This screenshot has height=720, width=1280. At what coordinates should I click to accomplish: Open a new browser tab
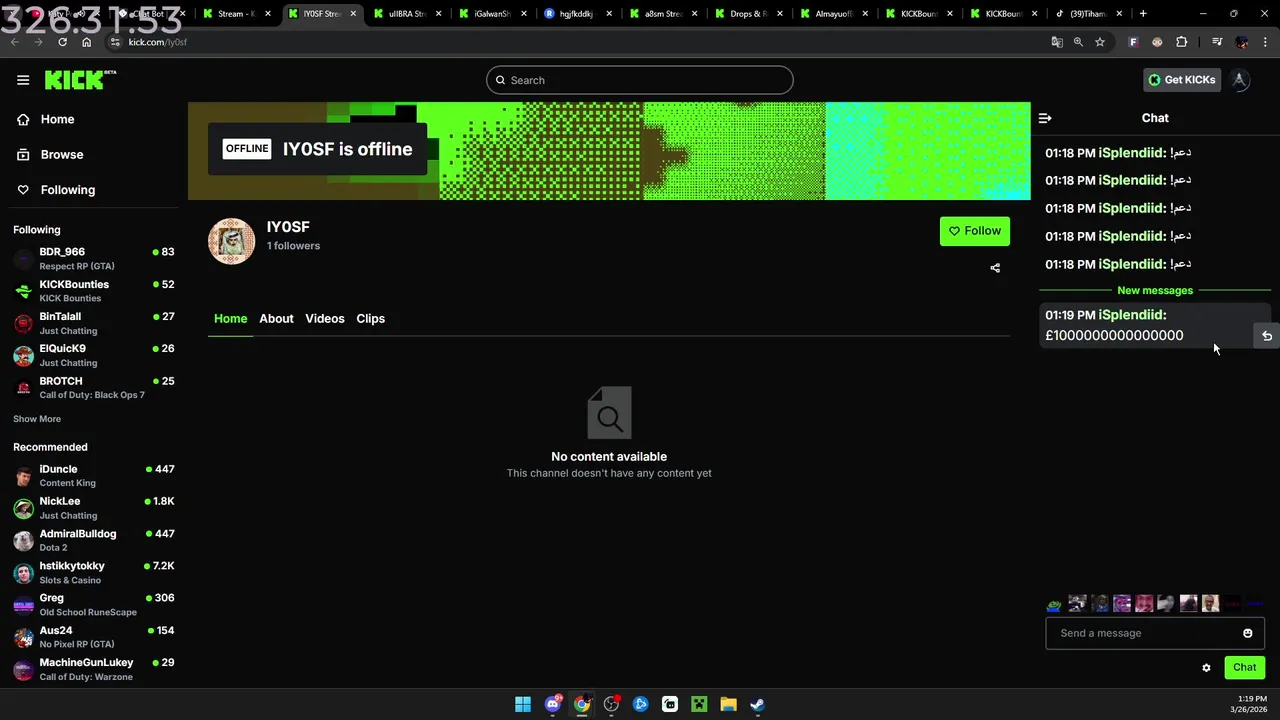click(1143, 14)
